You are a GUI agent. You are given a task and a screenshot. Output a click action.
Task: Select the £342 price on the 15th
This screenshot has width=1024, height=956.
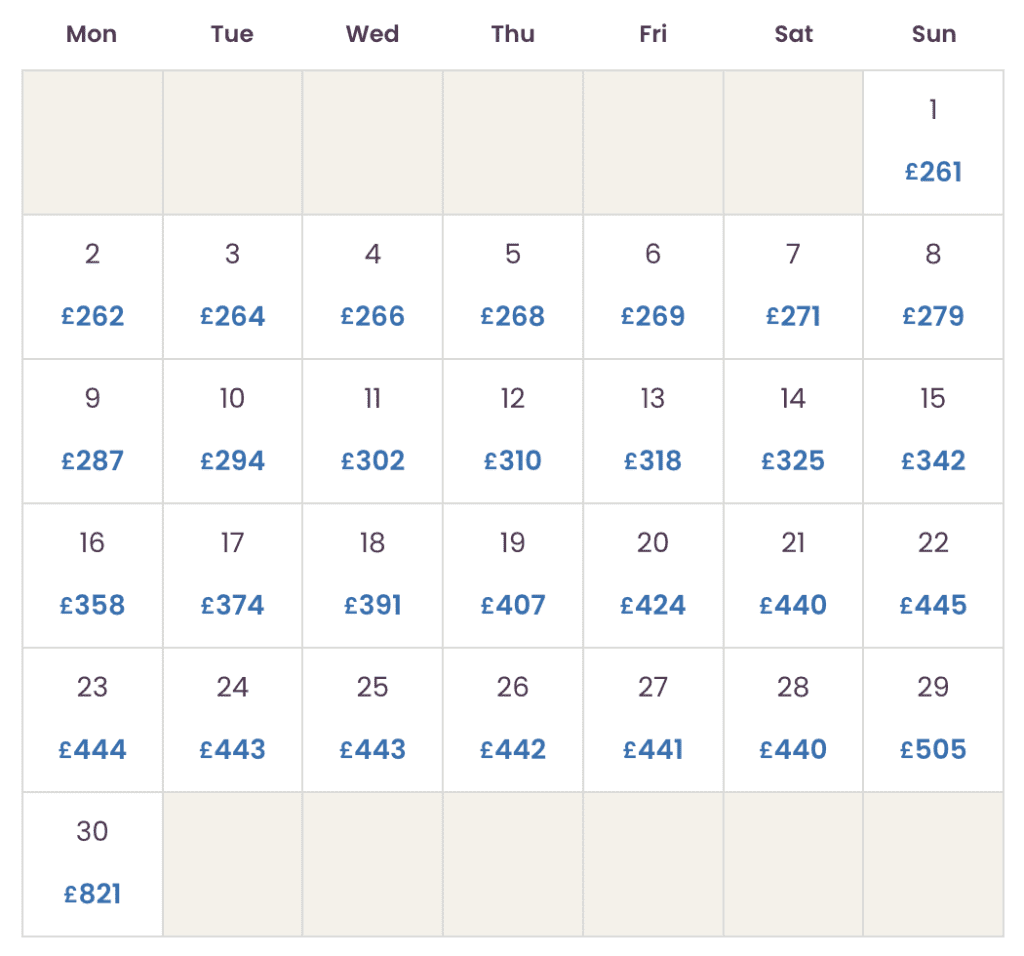pyautogui.click(x=932, y=460)
